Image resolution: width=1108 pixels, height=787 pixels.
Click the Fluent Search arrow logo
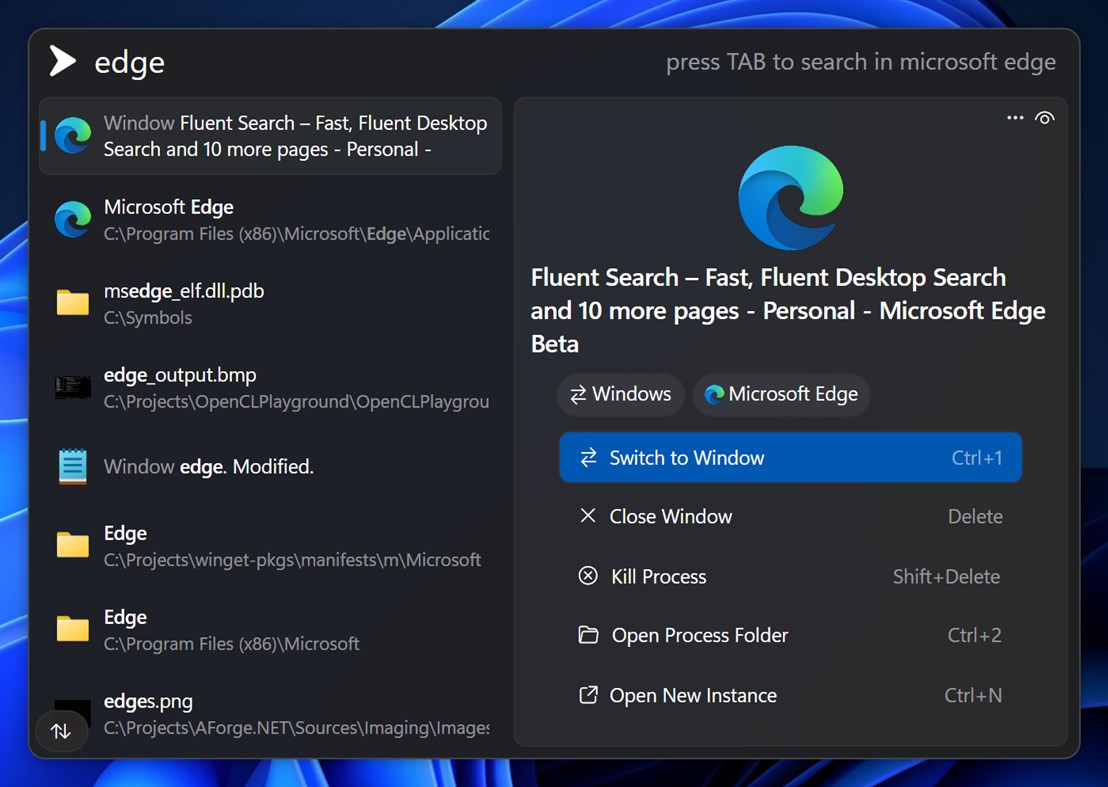click(x=60, y=60)
